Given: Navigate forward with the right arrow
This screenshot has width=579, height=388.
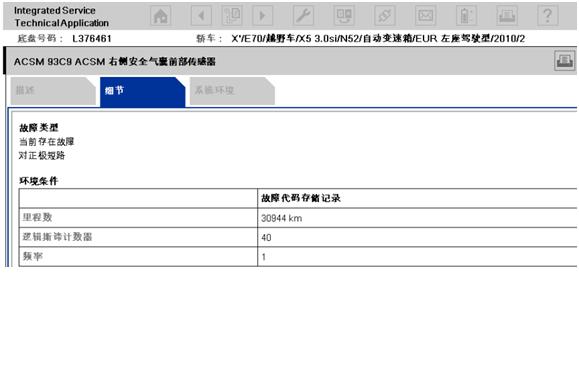Looking at the screenshot, I should (263, 16).
